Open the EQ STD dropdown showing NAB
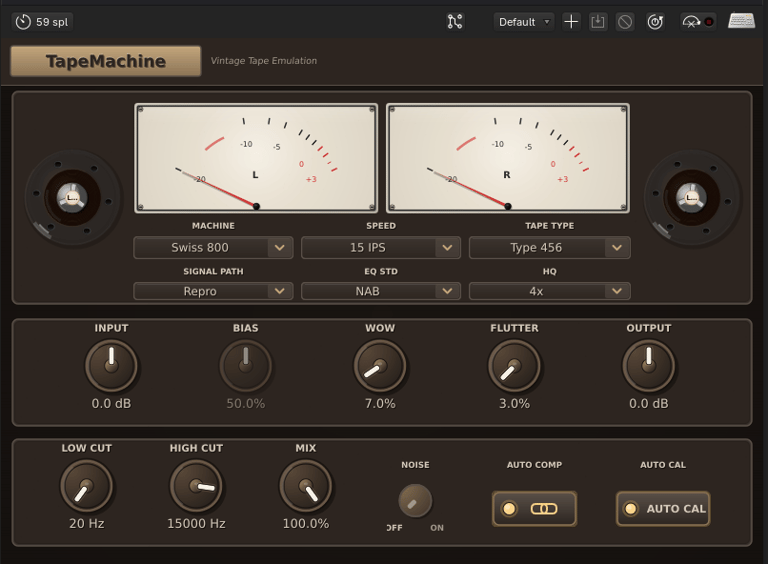This screenshot has height=564, width=768. [x=381, y=291]
